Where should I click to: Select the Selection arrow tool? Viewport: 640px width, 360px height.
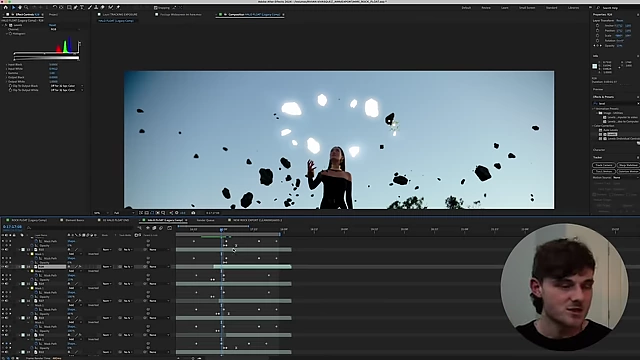(x=13, y=7)
